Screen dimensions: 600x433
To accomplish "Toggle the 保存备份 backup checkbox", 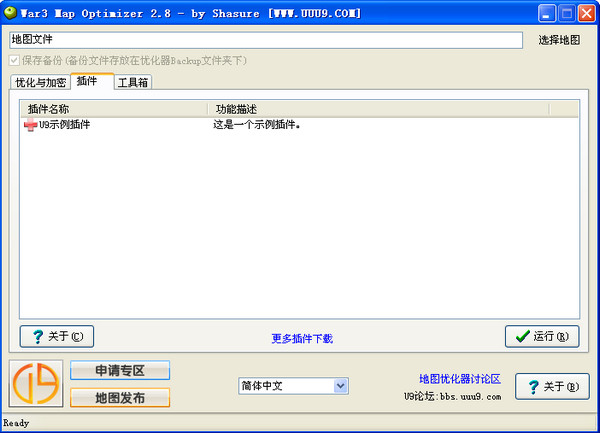I will [x=14, y=60].
